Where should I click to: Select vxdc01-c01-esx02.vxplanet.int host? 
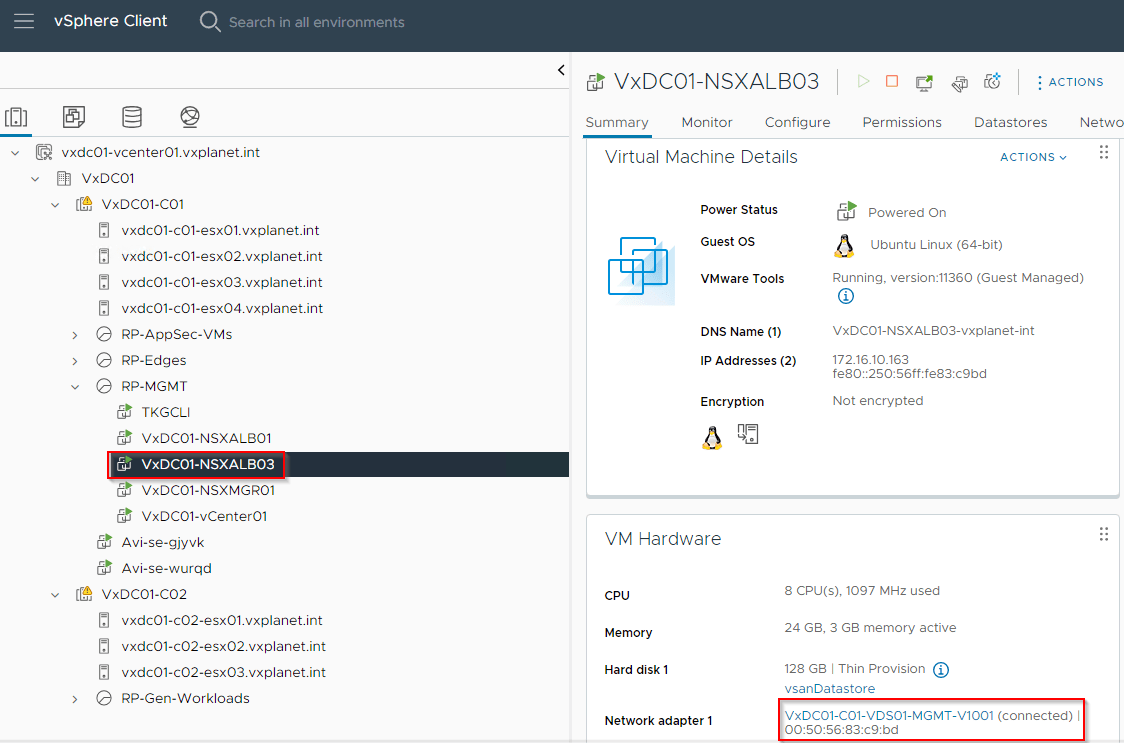tap(222, 256)
